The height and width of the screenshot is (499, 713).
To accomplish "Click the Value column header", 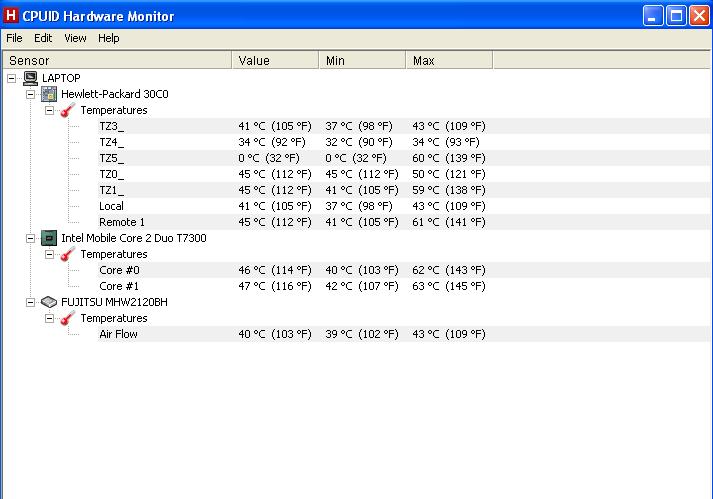I will pyautogui.click(x=275, y=60).
